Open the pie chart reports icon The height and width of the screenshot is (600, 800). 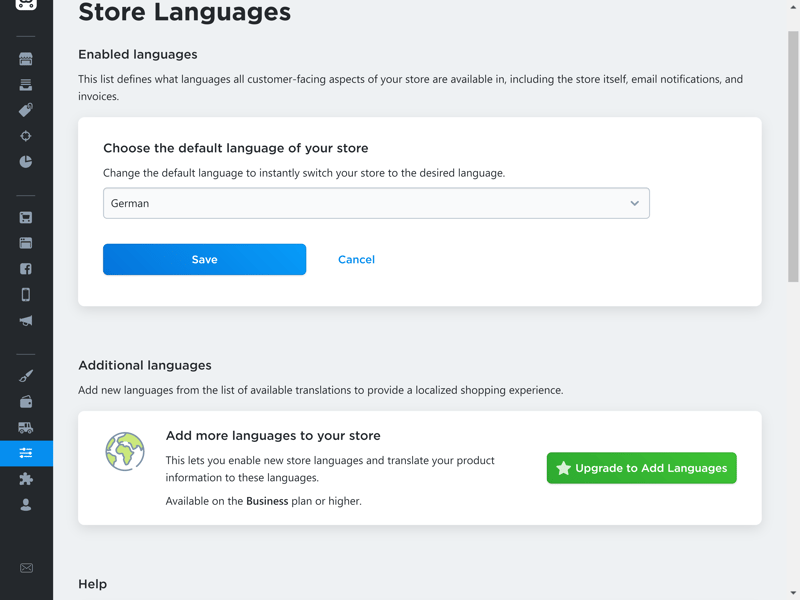point(26,162)
